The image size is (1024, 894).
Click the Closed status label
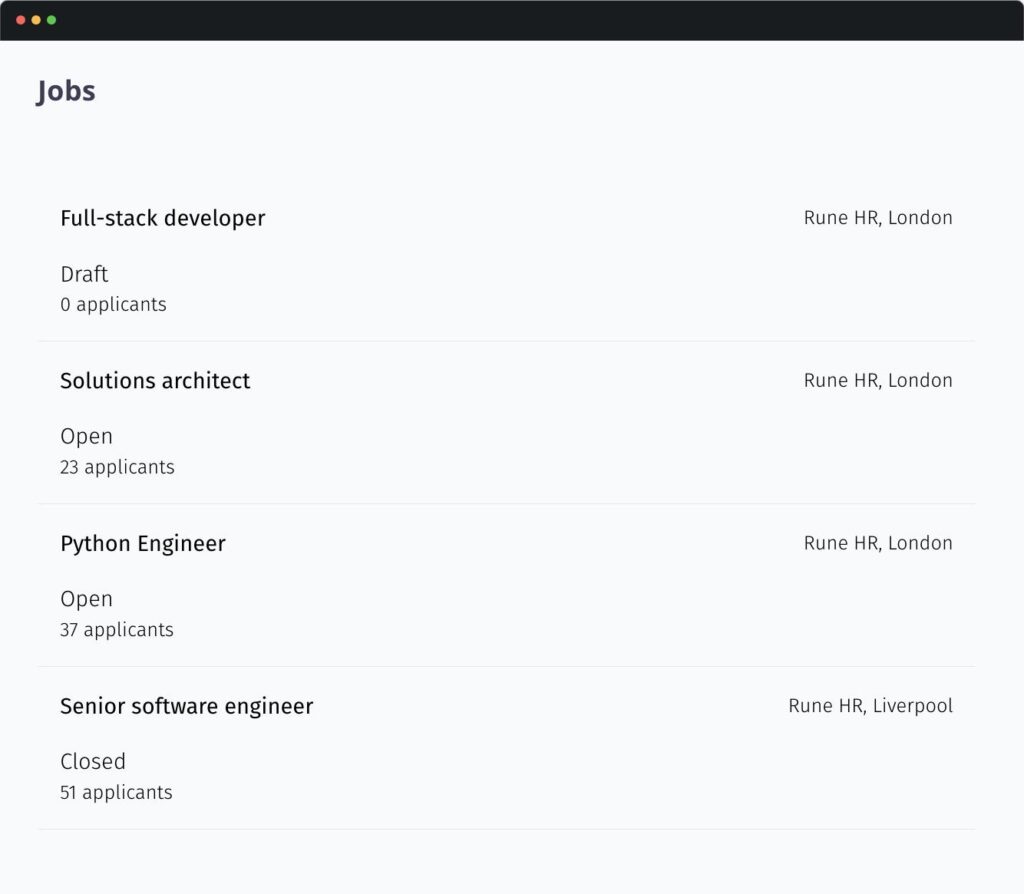coord(93,761)
